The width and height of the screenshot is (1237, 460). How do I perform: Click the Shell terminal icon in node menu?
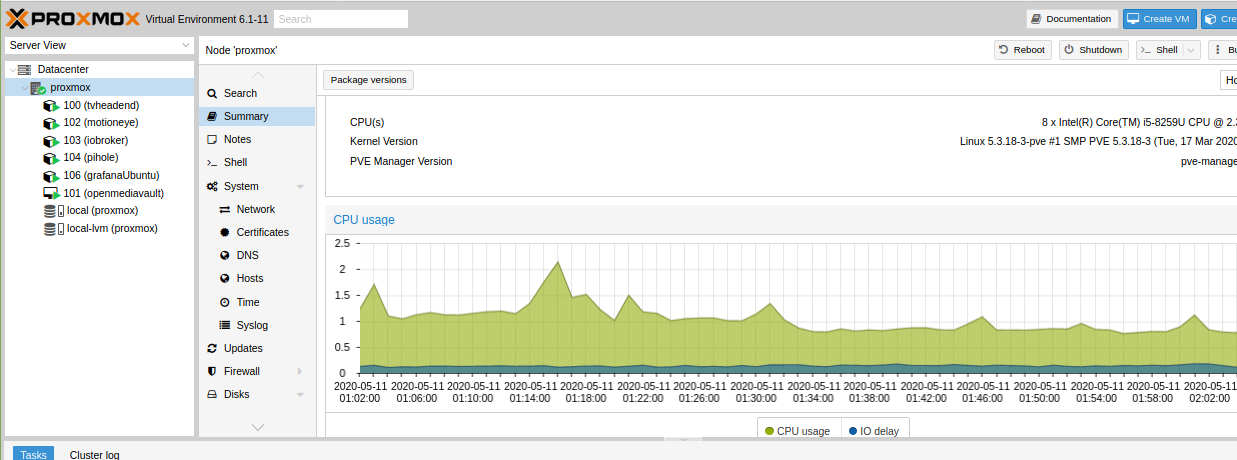(x=212, y=162)
